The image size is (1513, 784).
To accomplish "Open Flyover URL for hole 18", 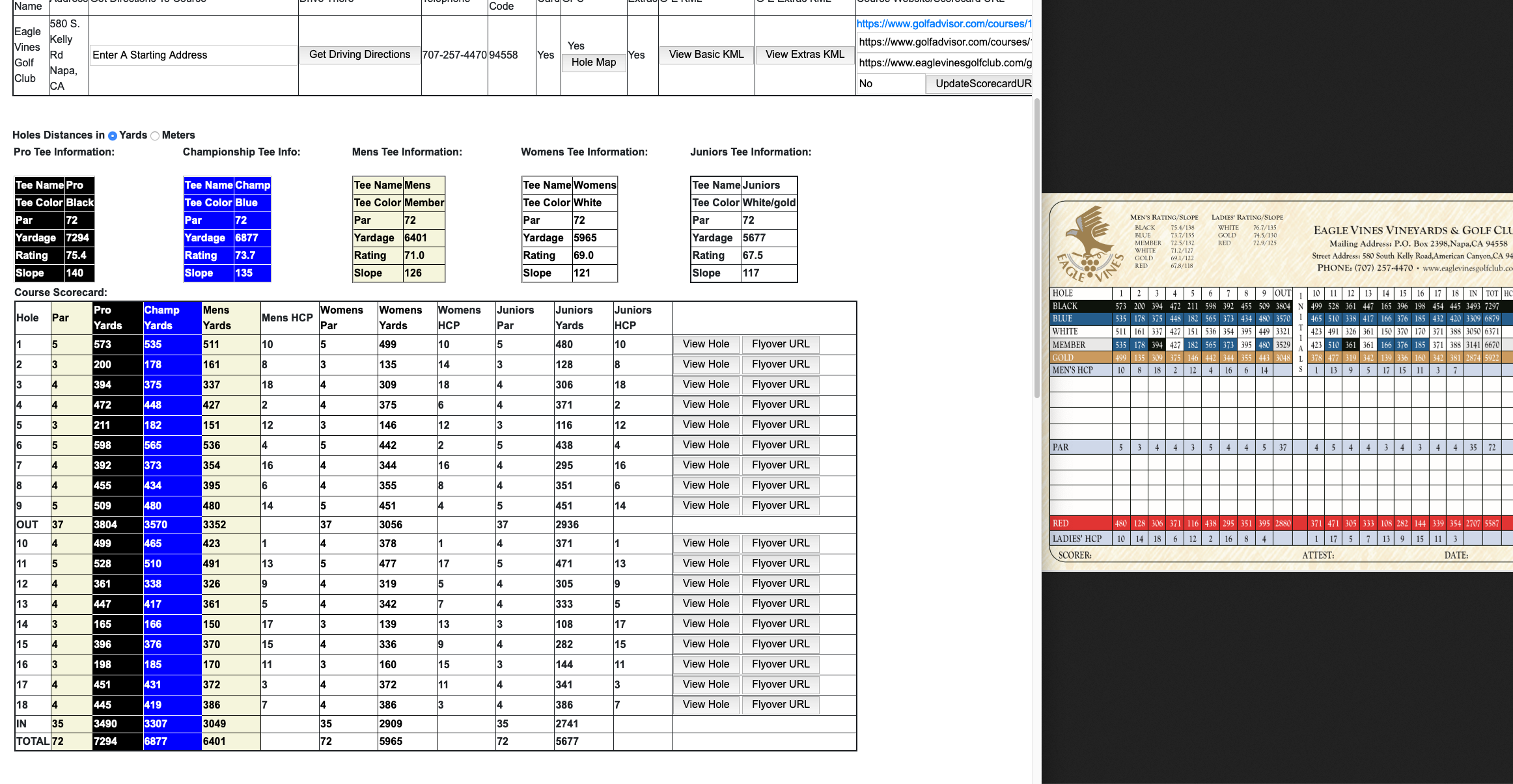I will 781,705.
